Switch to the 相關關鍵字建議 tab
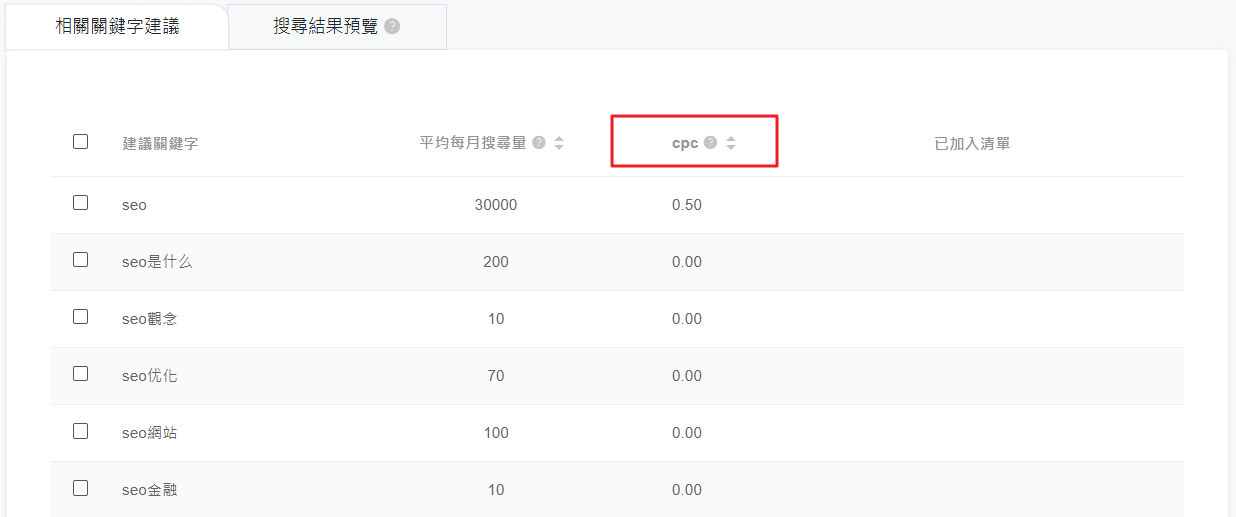Viewport: 1236px width, 517px height. click(117, 27)
